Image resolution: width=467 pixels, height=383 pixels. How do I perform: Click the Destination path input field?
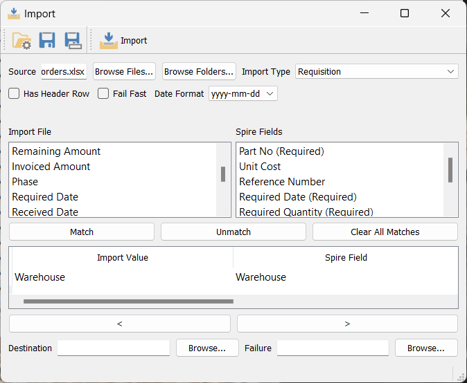coord(114,348)
